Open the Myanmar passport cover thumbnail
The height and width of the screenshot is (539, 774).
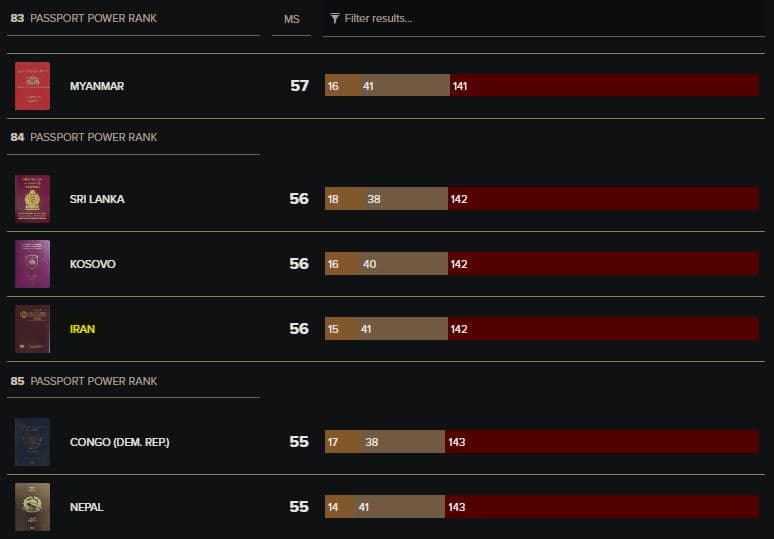(33, 86)
